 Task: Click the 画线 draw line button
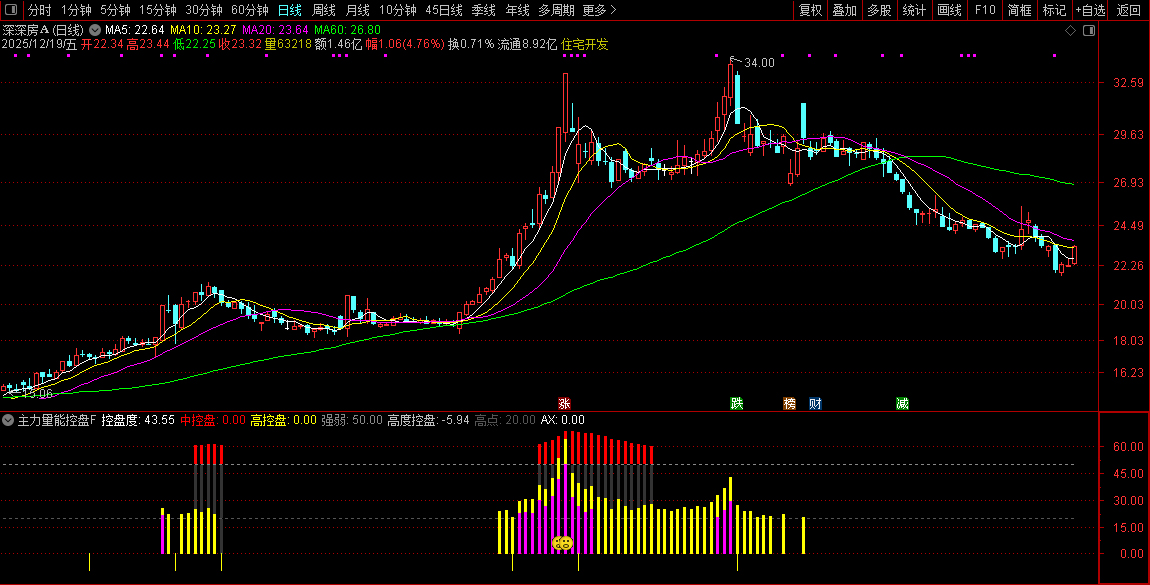click(x=949, y=10)
